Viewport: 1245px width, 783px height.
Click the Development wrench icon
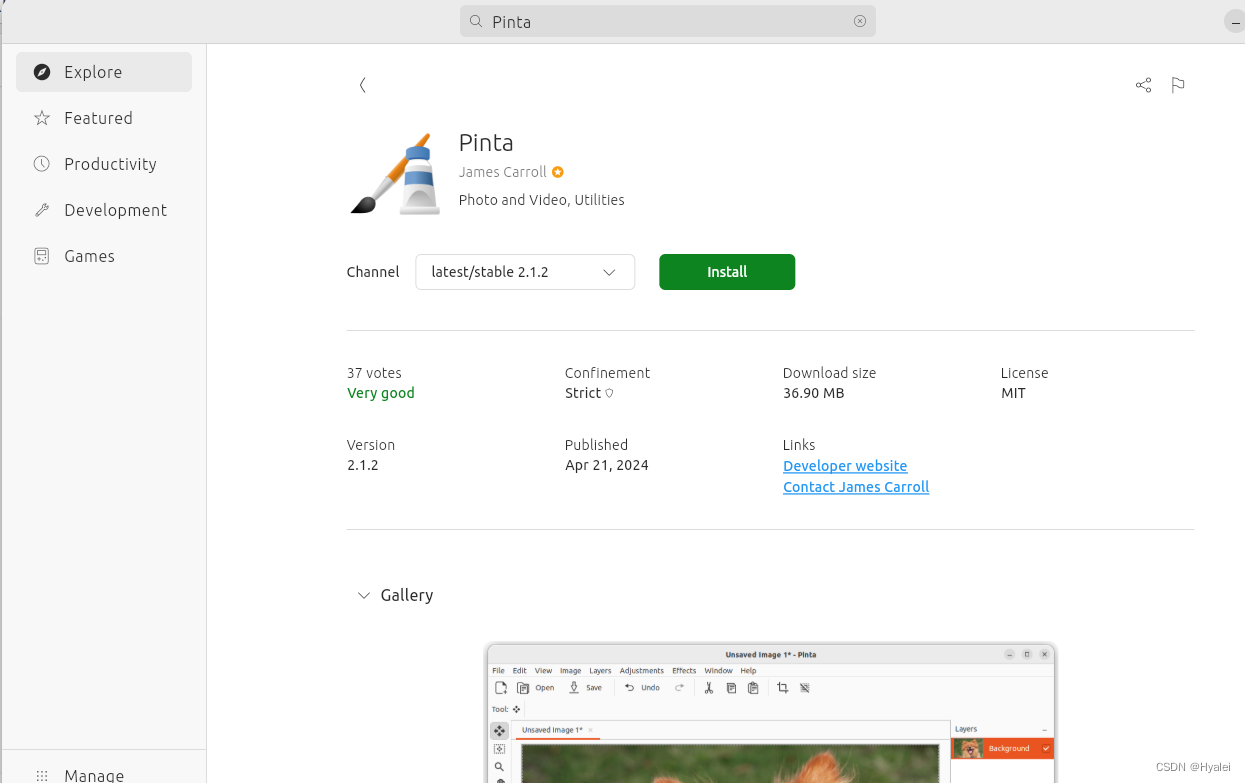coord(42,210)
